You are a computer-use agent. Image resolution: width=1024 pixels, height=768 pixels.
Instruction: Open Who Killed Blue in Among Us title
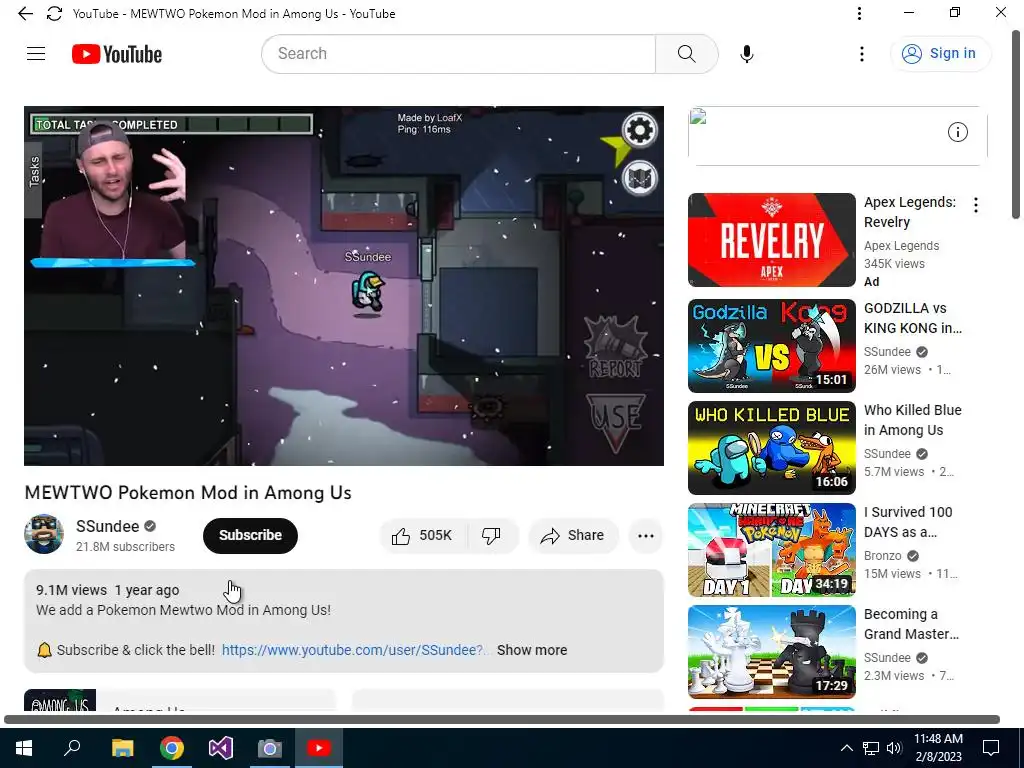(x=912, y=420)
